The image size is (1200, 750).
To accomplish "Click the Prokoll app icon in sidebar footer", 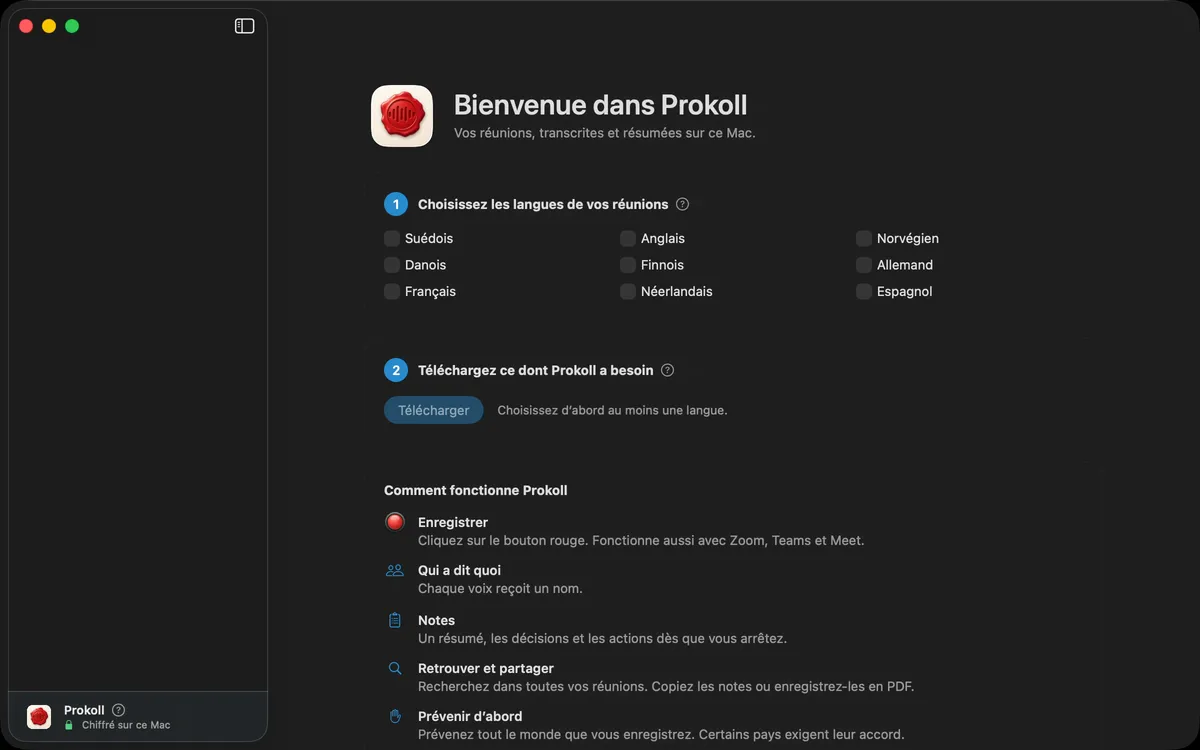I will [x=39, y=717].
